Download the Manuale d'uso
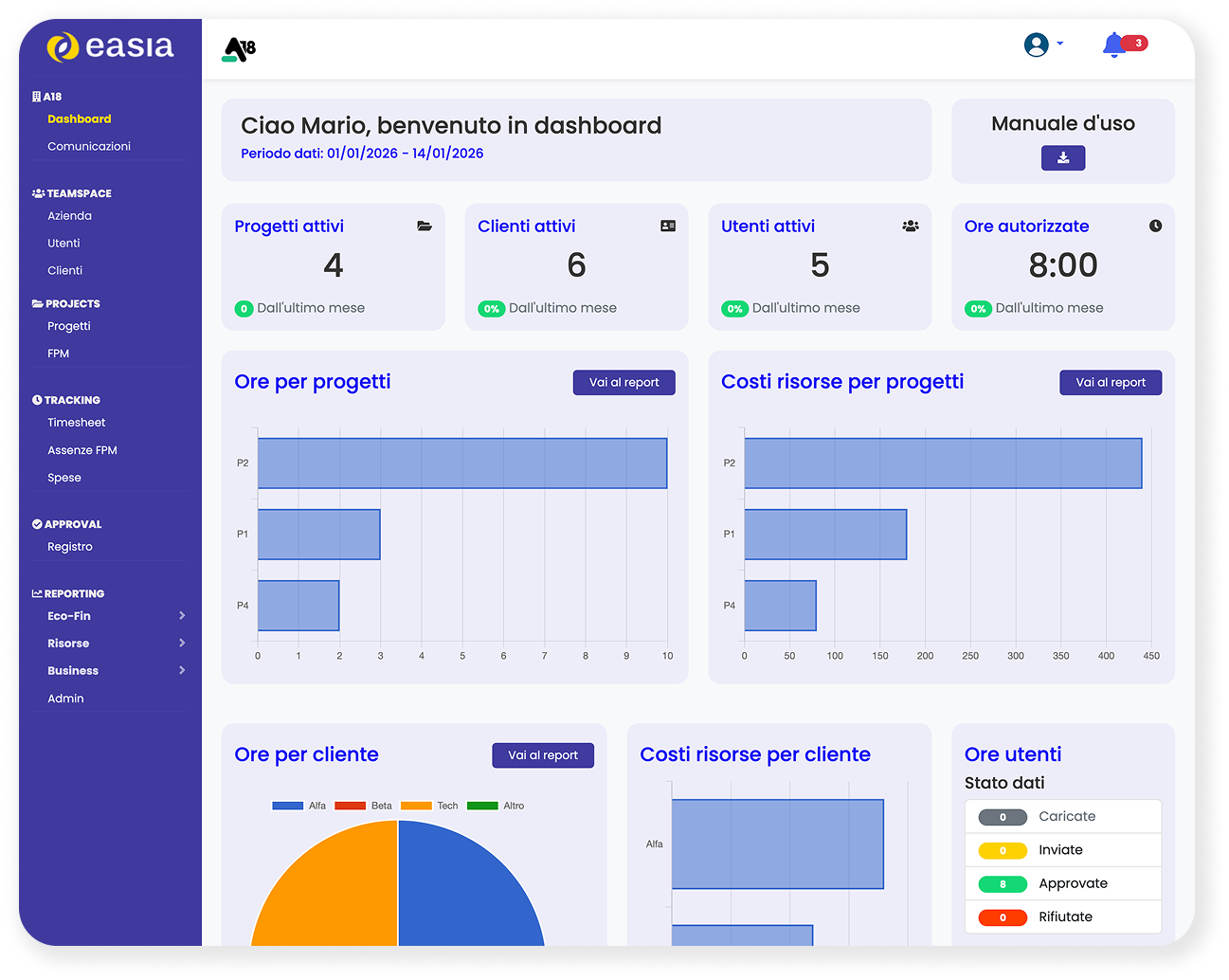 coord(1062,158)
